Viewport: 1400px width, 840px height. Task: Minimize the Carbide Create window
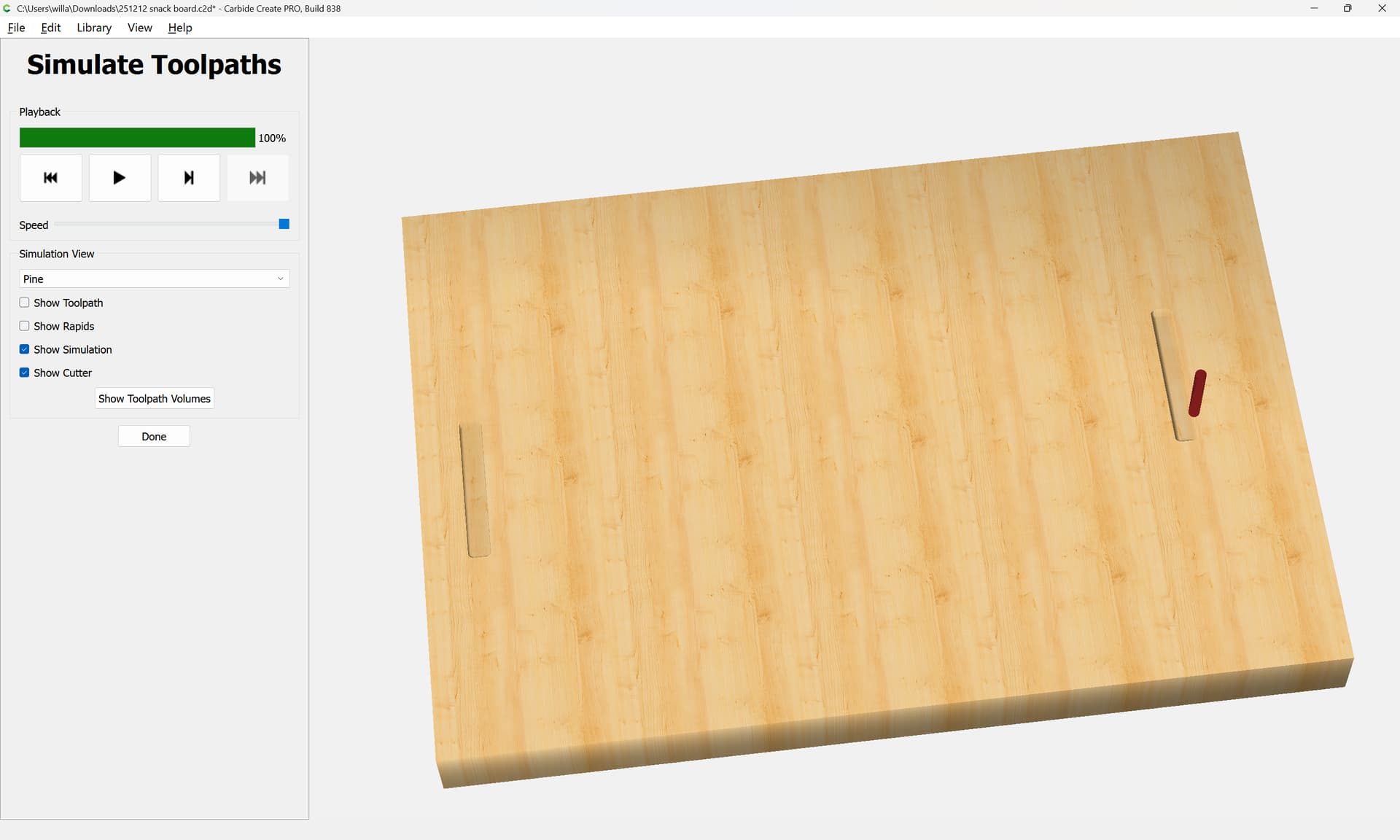click(x=1314, y=8)
